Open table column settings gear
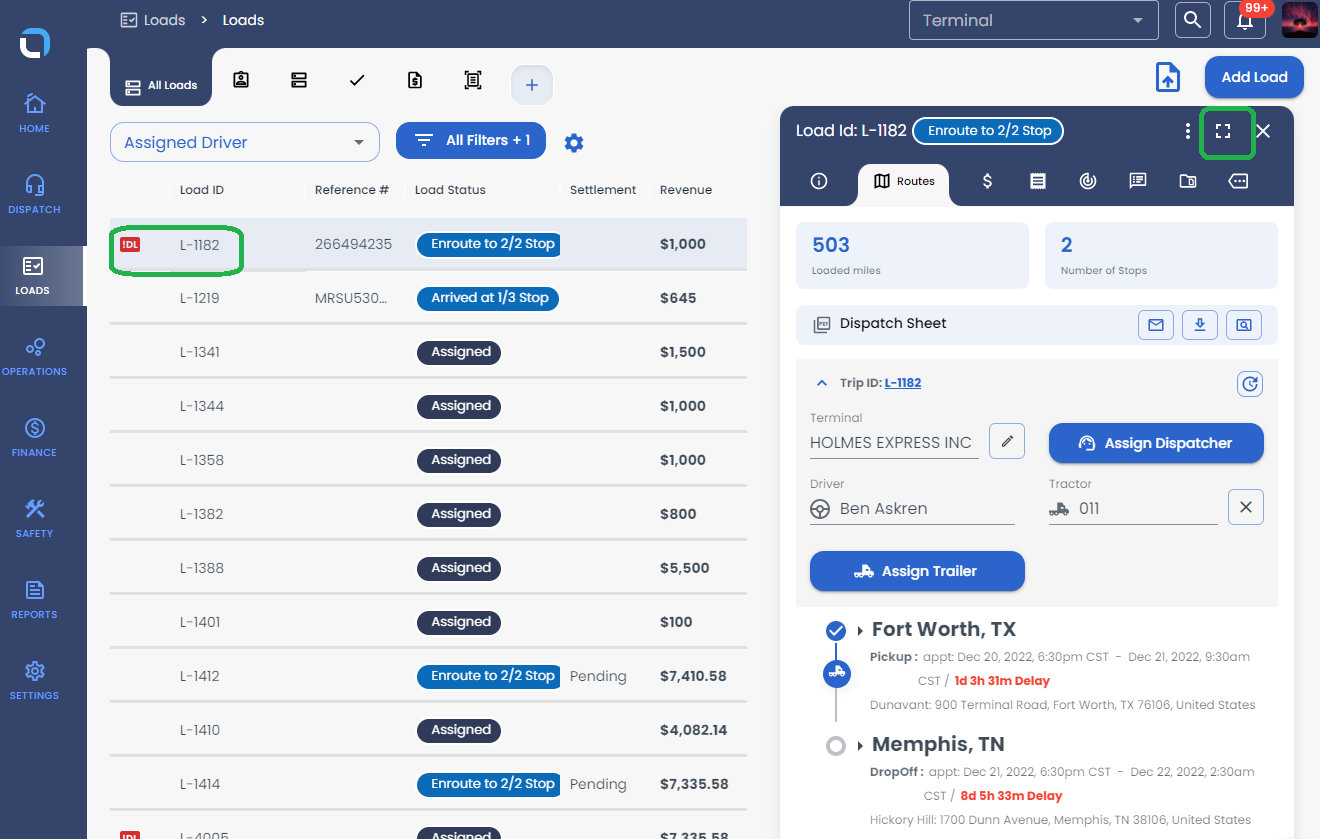 coord(573,142)
